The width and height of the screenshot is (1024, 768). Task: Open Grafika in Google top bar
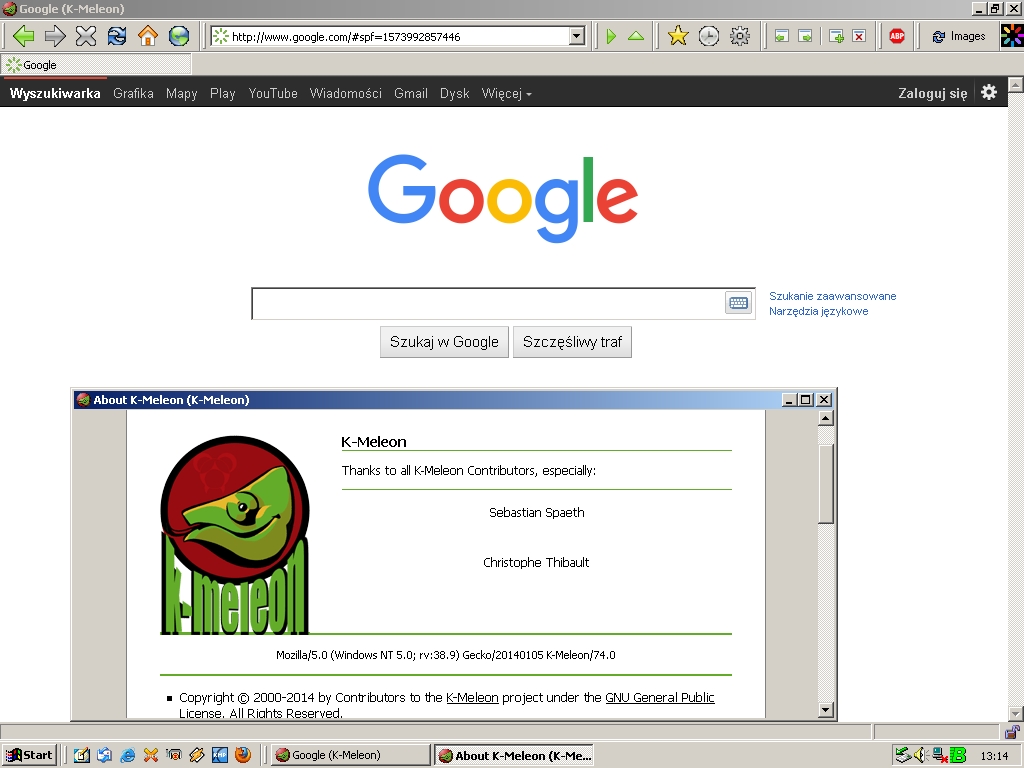pyautogui.click(x=133, y=93)
